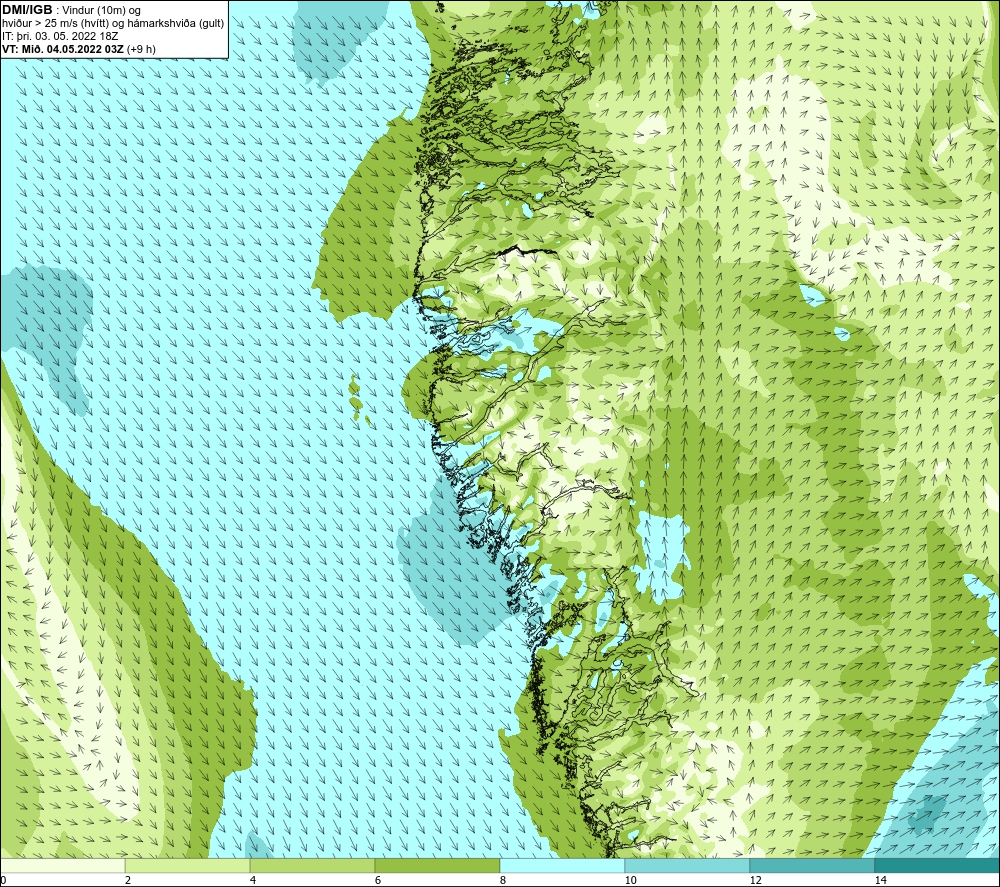Viewport: 1000px width, 887px height.
Task: Click the 10–12 m/s turquoise swatch
Action: 688,866
